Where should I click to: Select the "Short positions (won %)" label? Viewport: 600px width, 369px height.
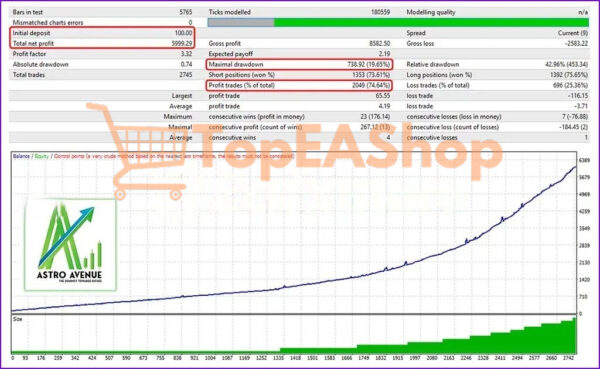click(x=242, y=75)
